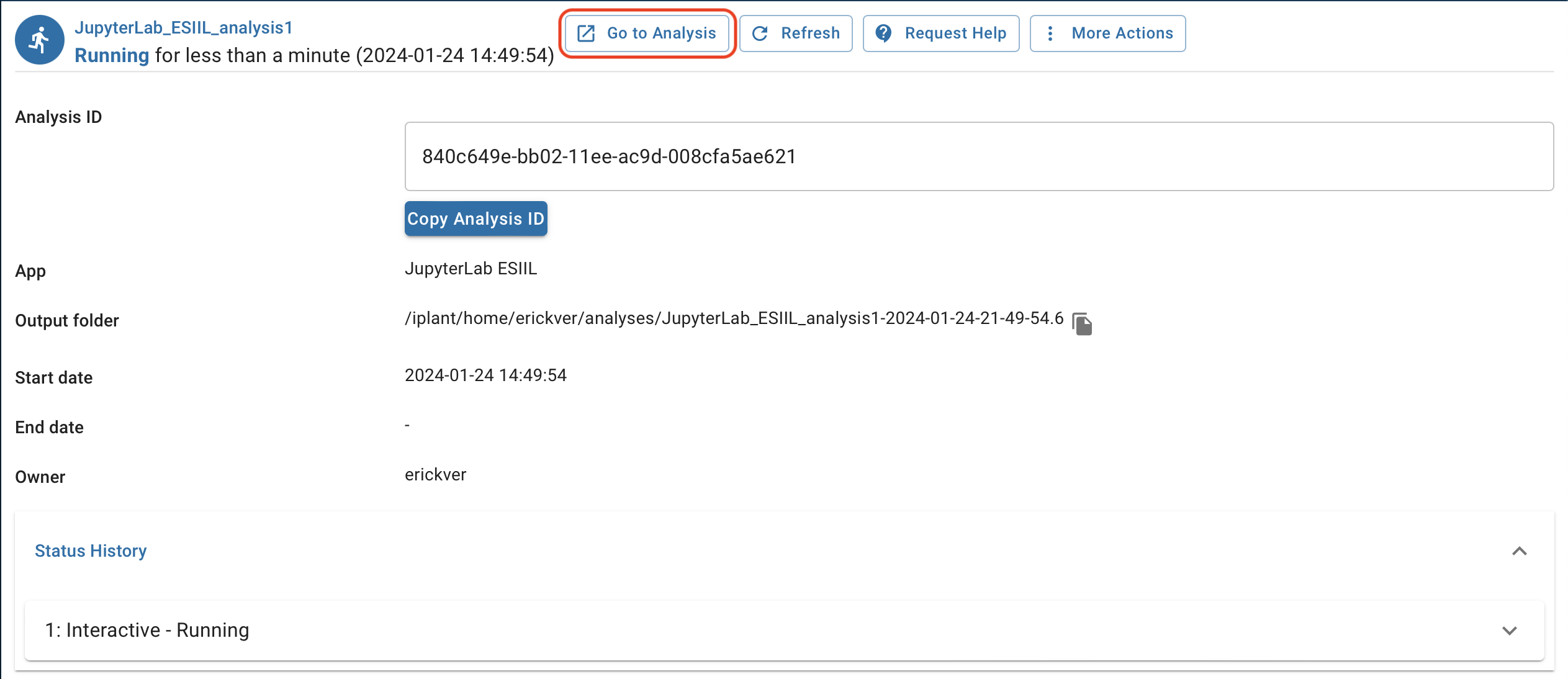Click the Copy Analysis ID button
The image size is (1568, 679).
pos(475,218)
